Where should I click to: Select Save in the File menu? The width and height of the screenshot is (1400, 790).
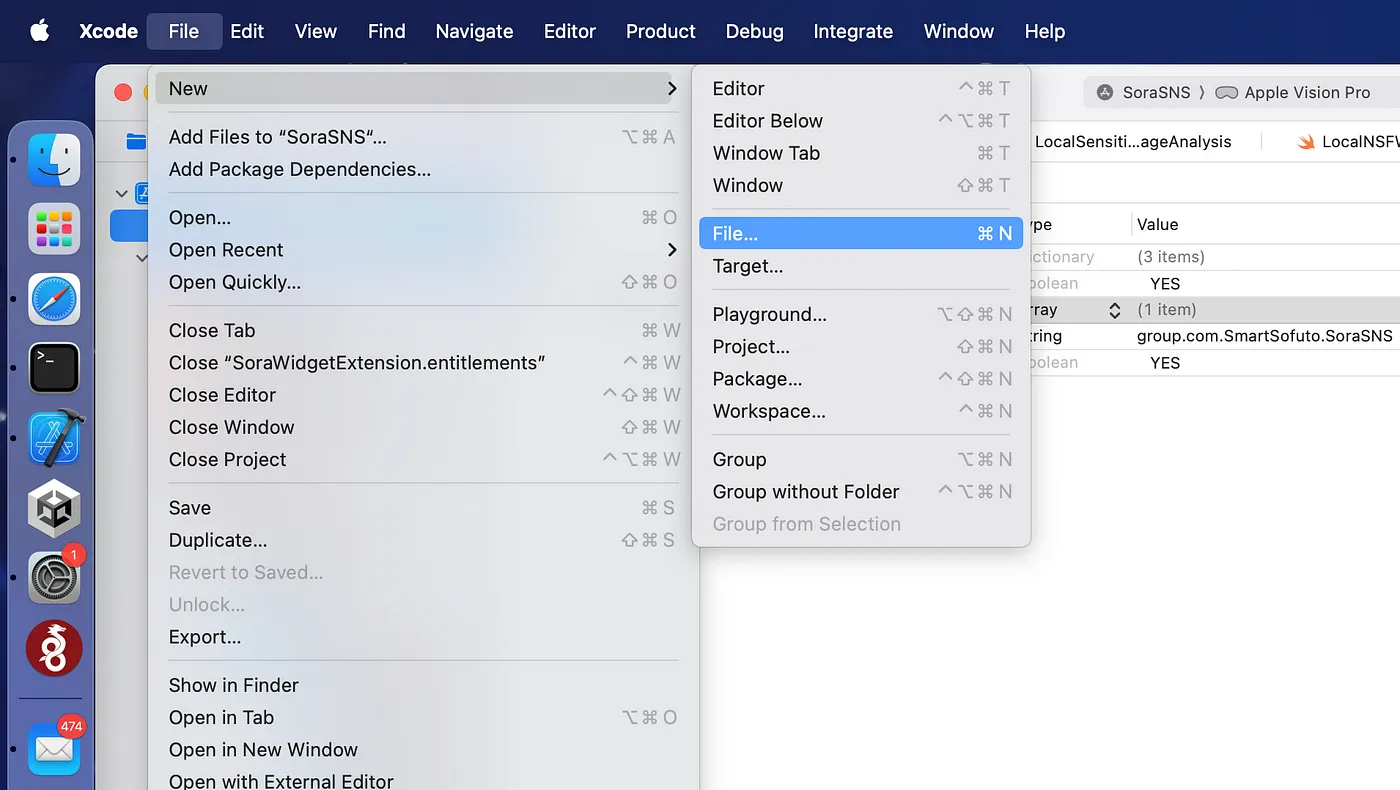click(422, 508)
